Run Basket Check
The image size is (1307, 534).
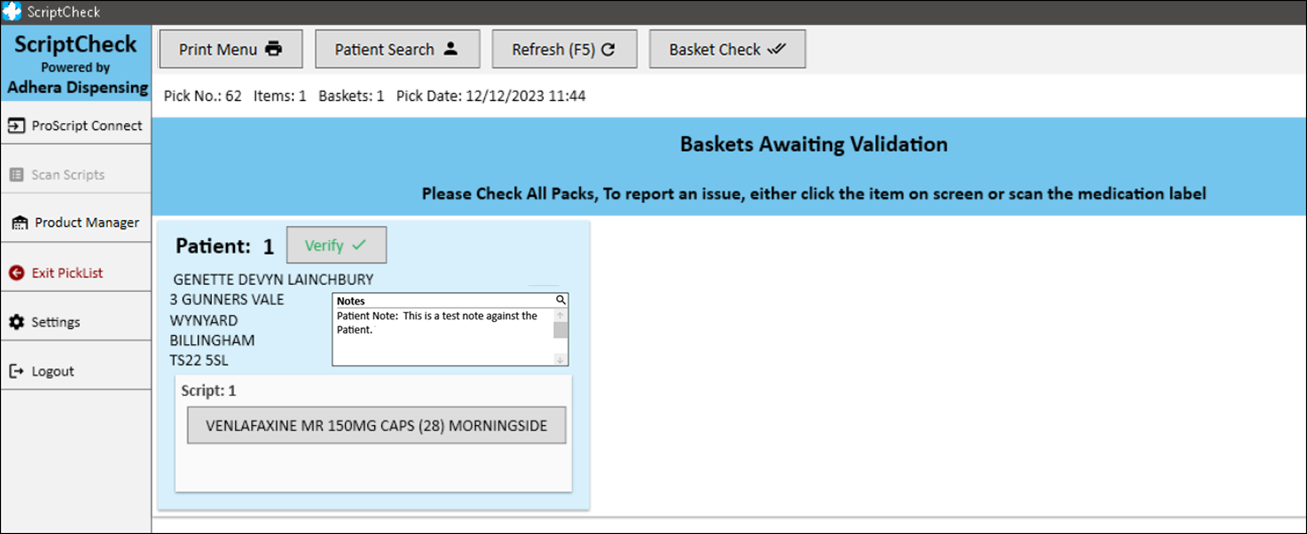tap(727, 49)
